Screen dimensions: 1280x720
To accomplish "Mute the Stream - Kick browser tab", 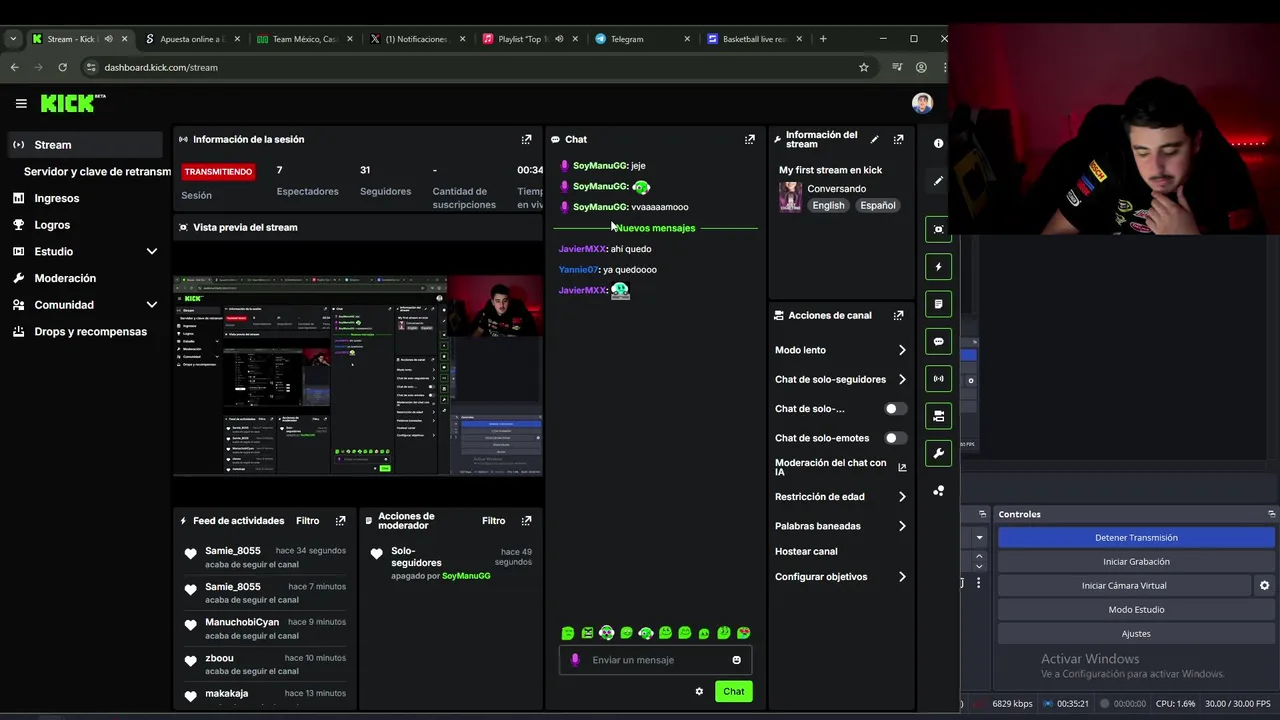I will (x=108, y=39).
